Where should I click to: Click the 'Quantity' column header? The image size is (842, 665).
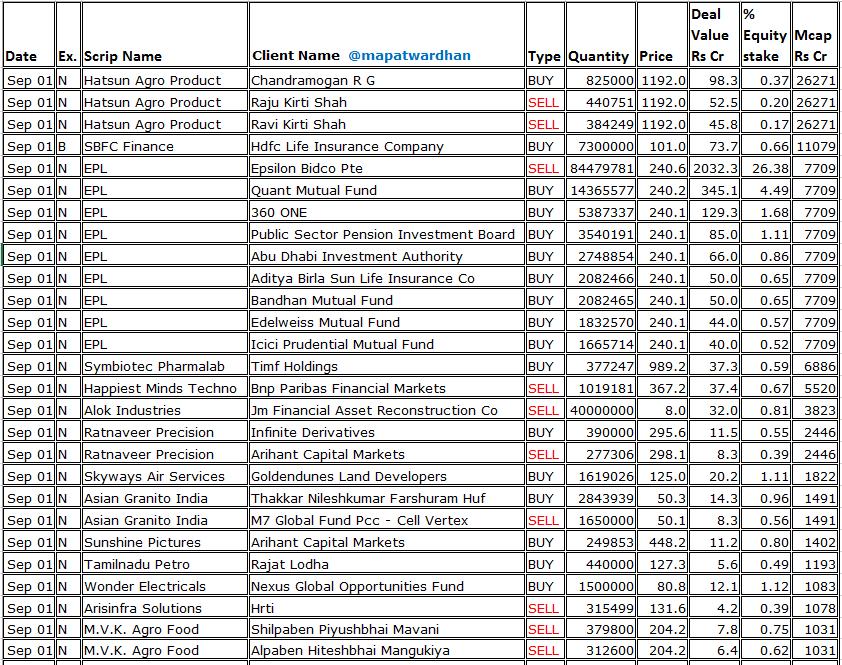click(600, 34)
